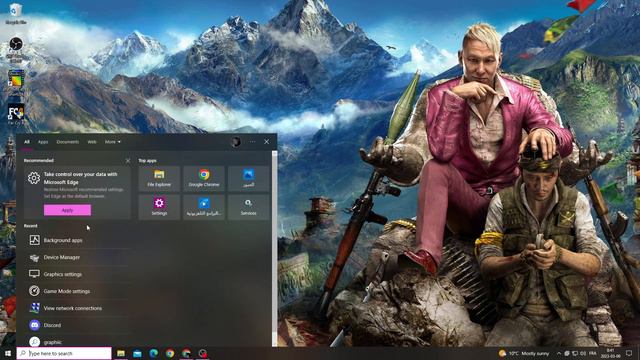The width and height of the screenshot is (640, 360).
Task: Open the Mail app from the taskbar
Action: tap(138, 353)
